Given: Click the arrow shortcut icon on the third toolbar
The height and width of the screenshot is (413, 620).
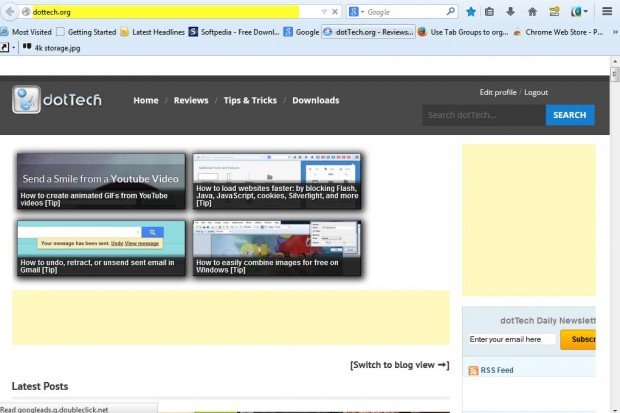Looking at the screenshot, I should tap(4, 48).
